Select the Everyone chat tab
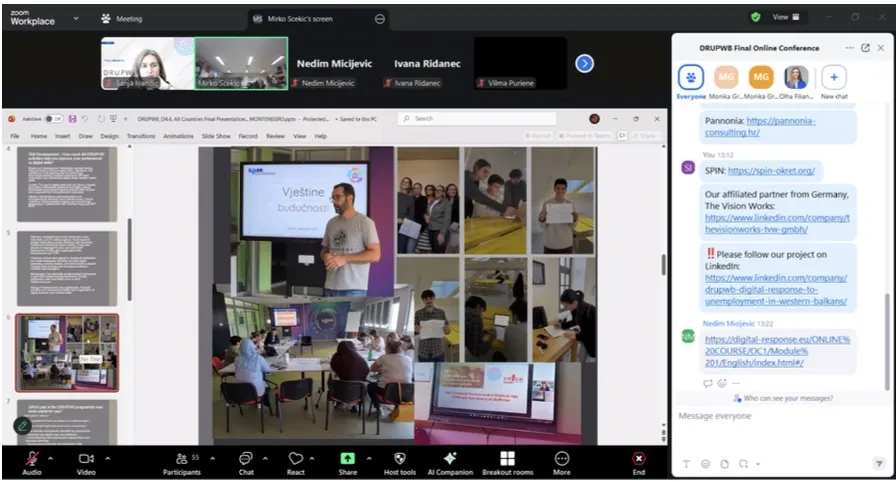The height and width of the screenshot is (482, 896). pos(690,78)
